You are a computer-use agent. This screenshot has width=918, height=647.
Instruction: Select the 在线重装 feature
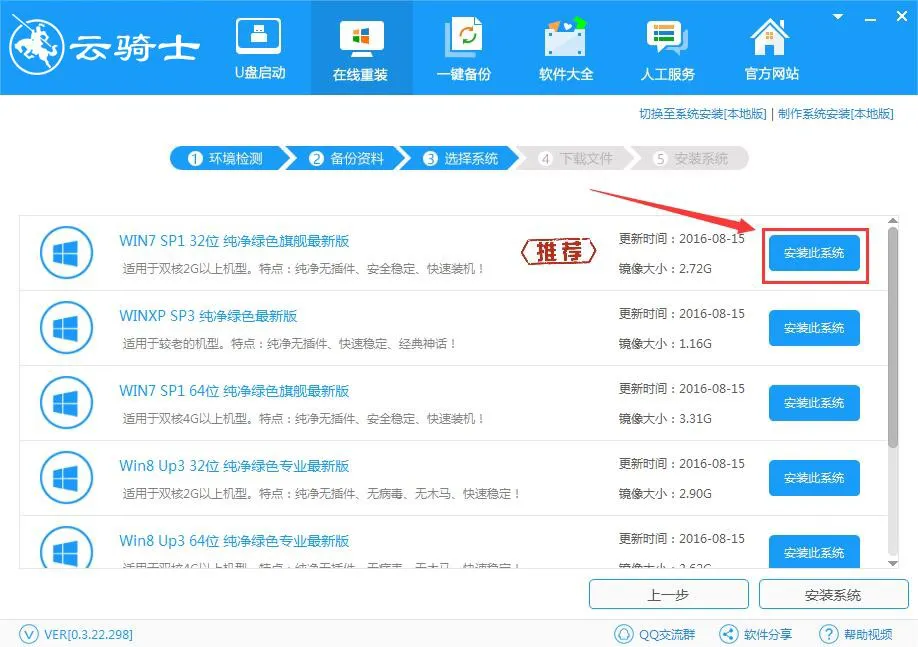[x=361, y=47]
